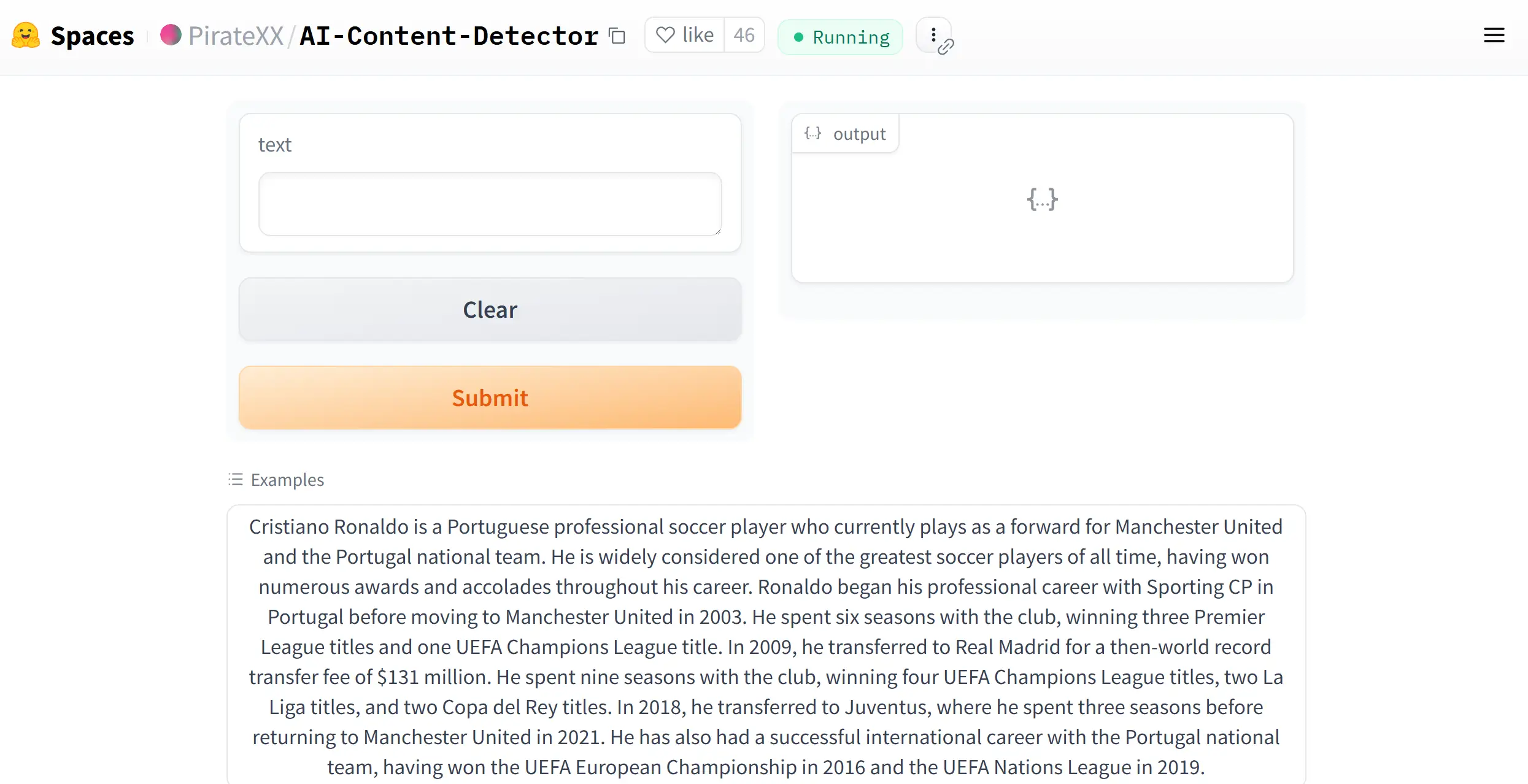Like this space with the heart button
This screenshot has height=784, width=1528.
coord(684,35)
